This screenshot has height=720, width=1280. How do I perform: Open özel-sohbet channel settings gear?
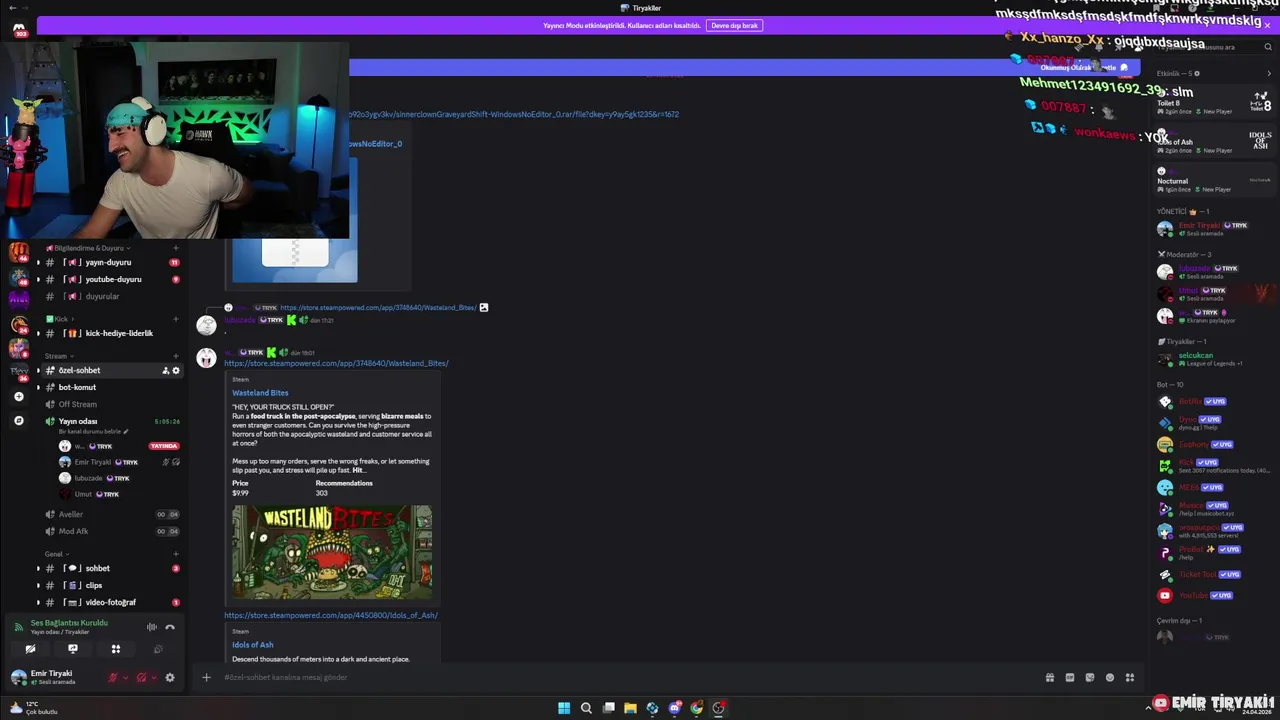tap(176, 370)
